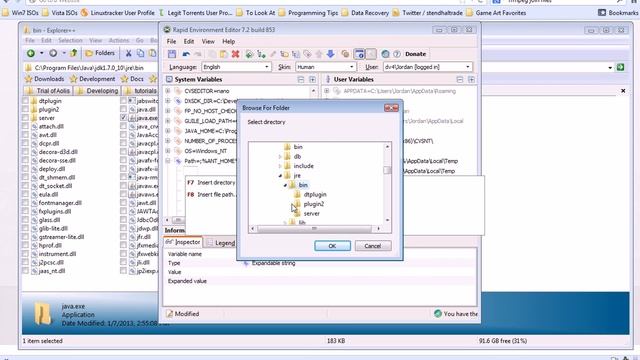Click the question mark help icon
640x360 pixels.
tap(397, 54)
